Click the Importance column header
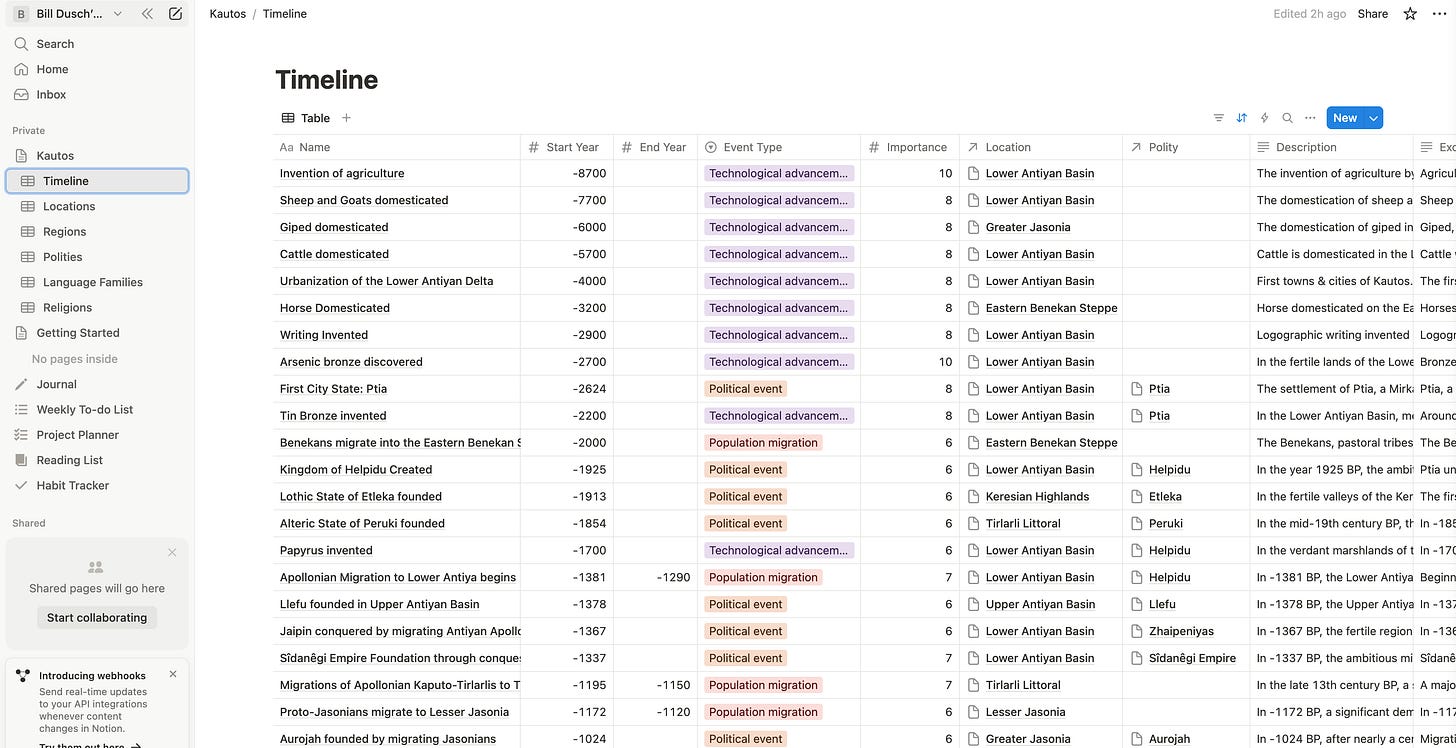 (910, 147)
